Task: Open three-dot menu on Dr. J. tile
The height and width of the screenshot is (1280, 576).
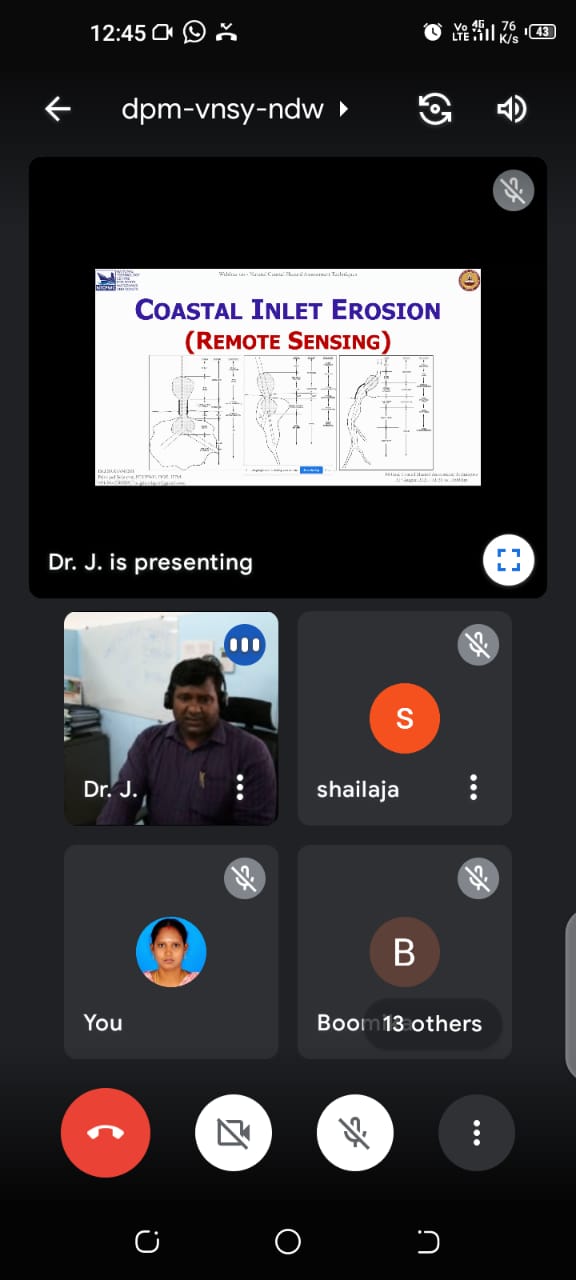Action: click(240, 787)
